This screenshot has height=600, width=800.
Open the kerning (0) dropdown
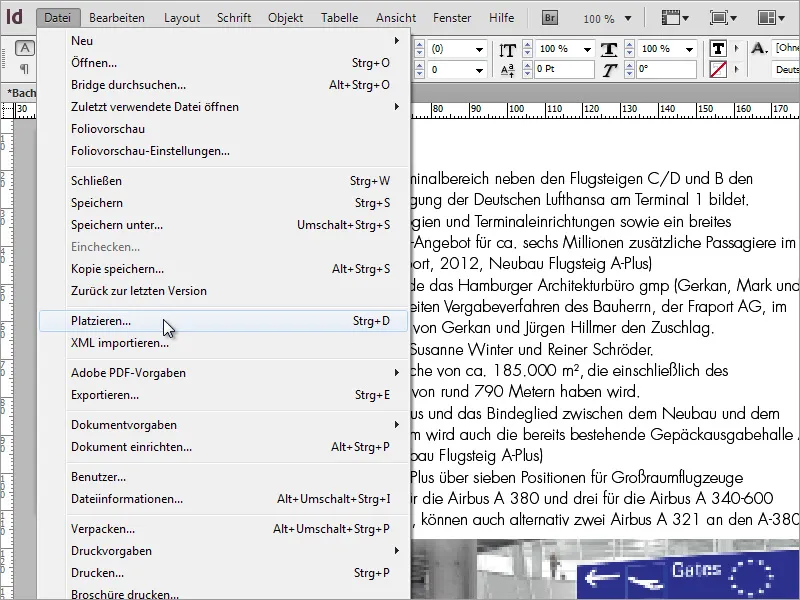coord(480,47)
